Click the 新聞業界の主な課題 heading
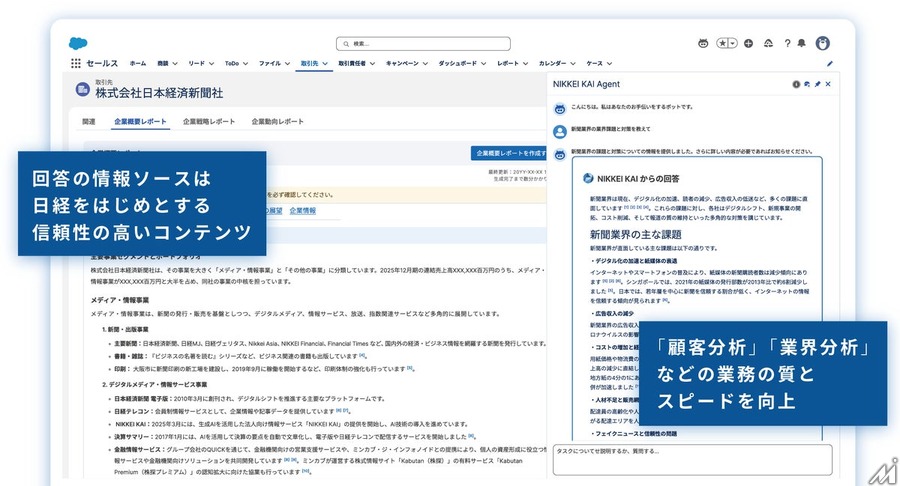Screen dimensions: 900x486 pos(635,235)
